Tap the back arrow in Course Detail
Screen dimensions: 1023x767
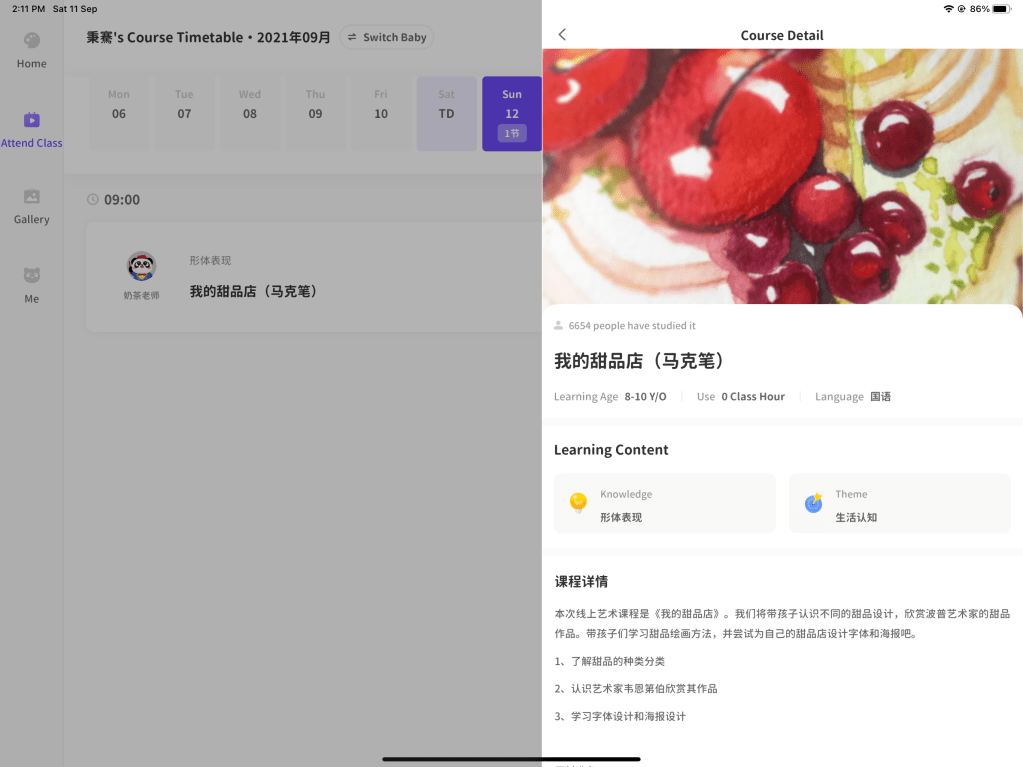pos(562,35)
